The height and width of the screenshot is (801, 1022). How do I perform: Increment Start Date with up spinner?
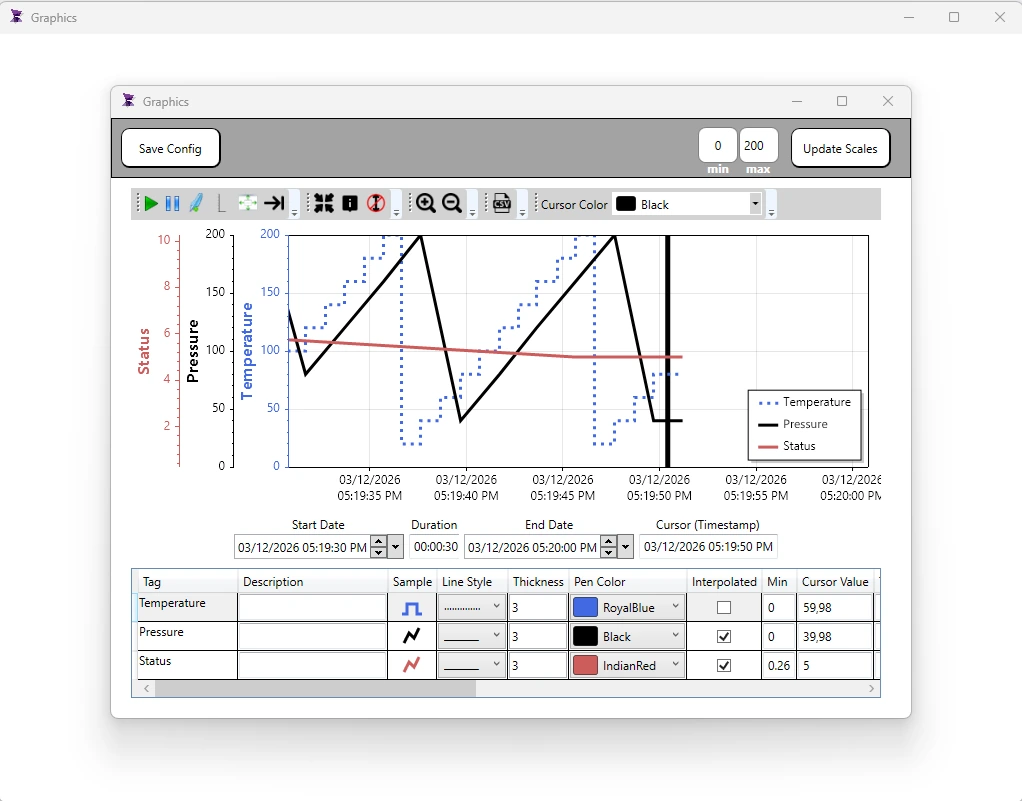point(379,541)
